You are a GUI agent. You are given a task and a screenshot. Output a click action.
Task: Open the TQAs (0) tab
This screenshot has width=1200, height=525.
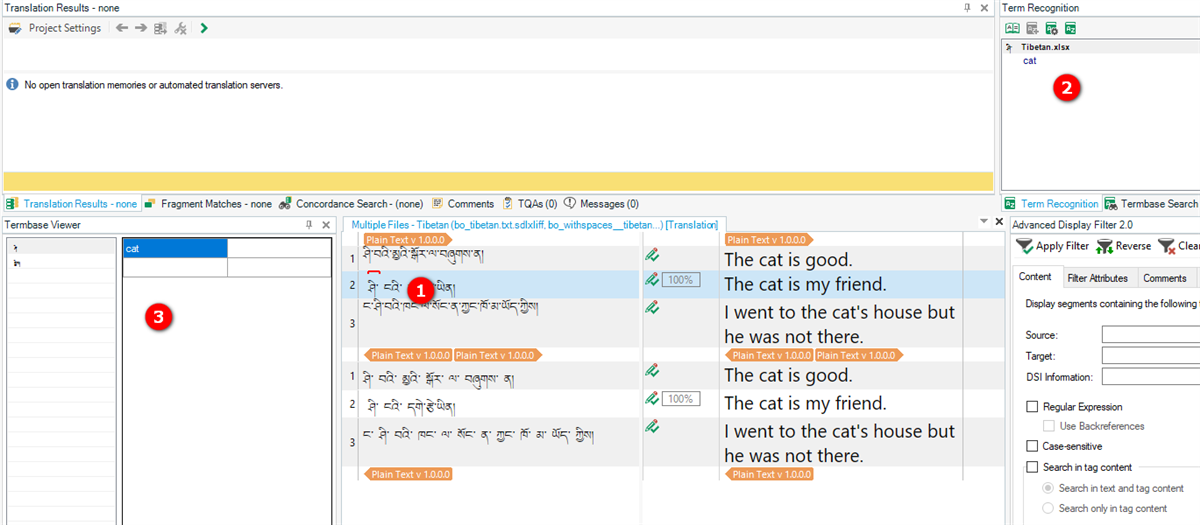pos(530,204)
